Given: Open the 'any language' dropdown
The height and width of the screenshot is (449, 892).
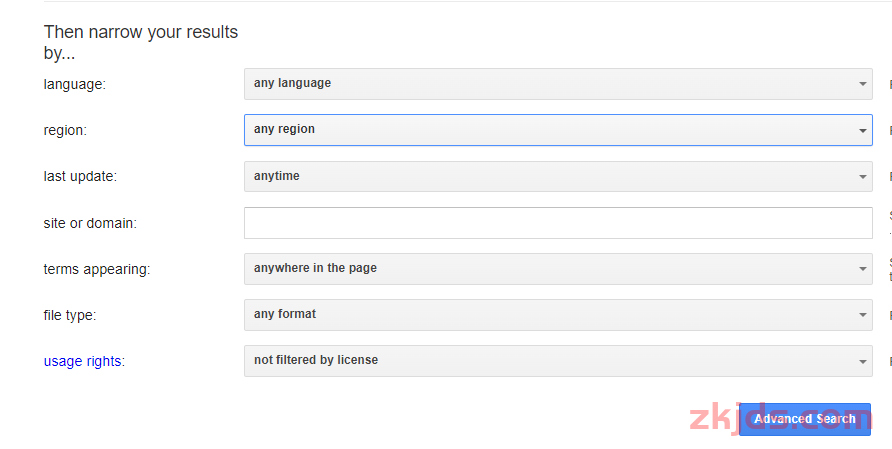Looking at the screenshot, I should click(558, 84).
